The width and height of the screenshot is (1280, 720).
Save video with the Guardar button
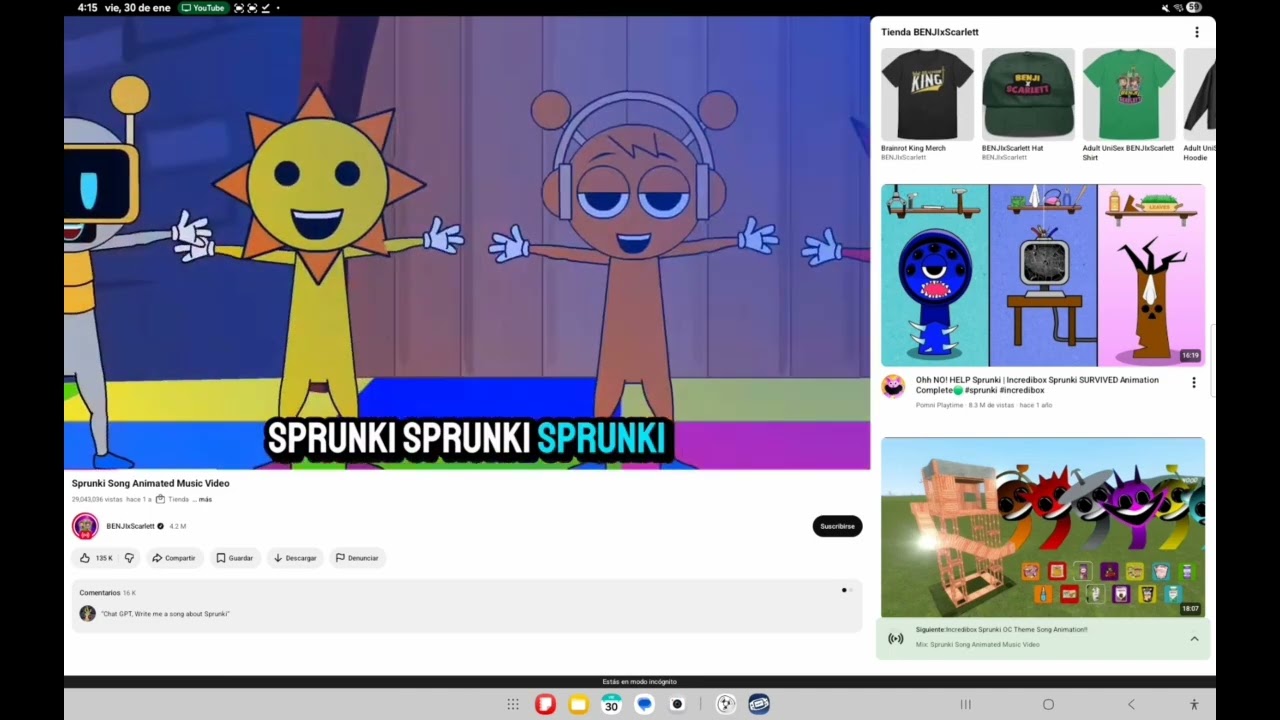tap(235, 558)
